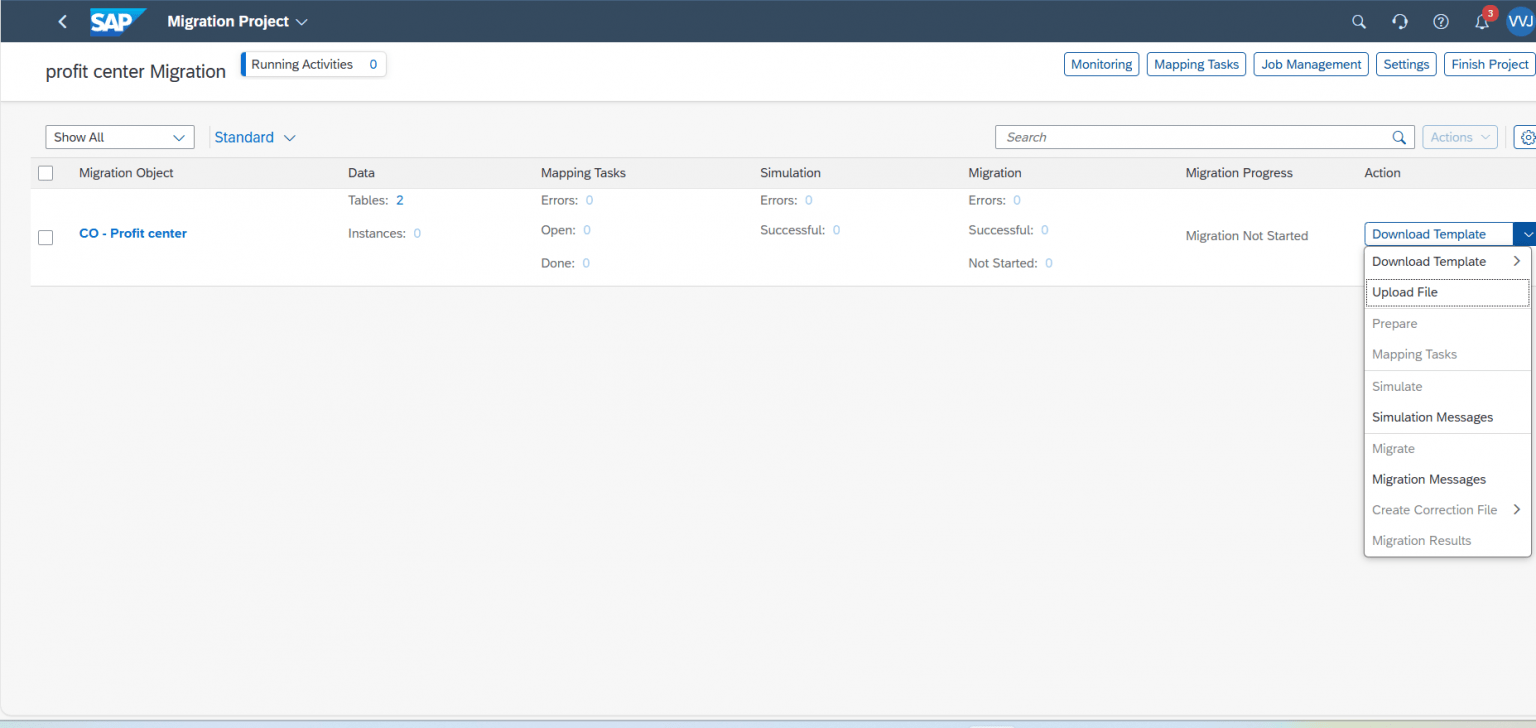This screenshot has height=728, width=1536.
Task: Open the help question mark icon
Action: [x=1440, y=21]
